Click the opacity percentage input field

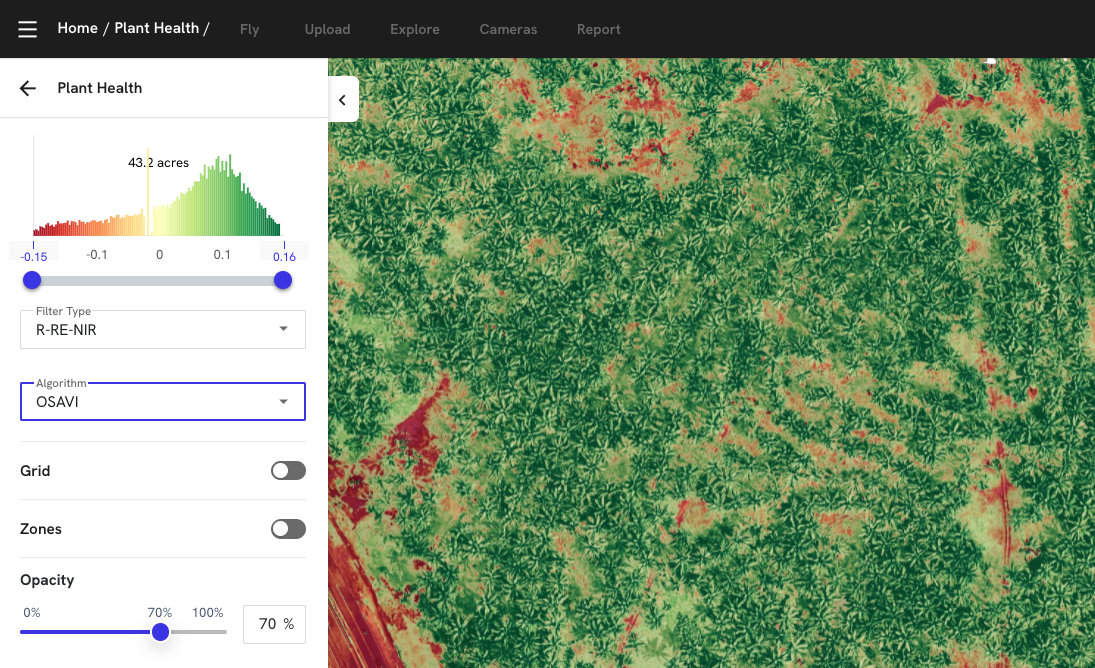(274, 624)
